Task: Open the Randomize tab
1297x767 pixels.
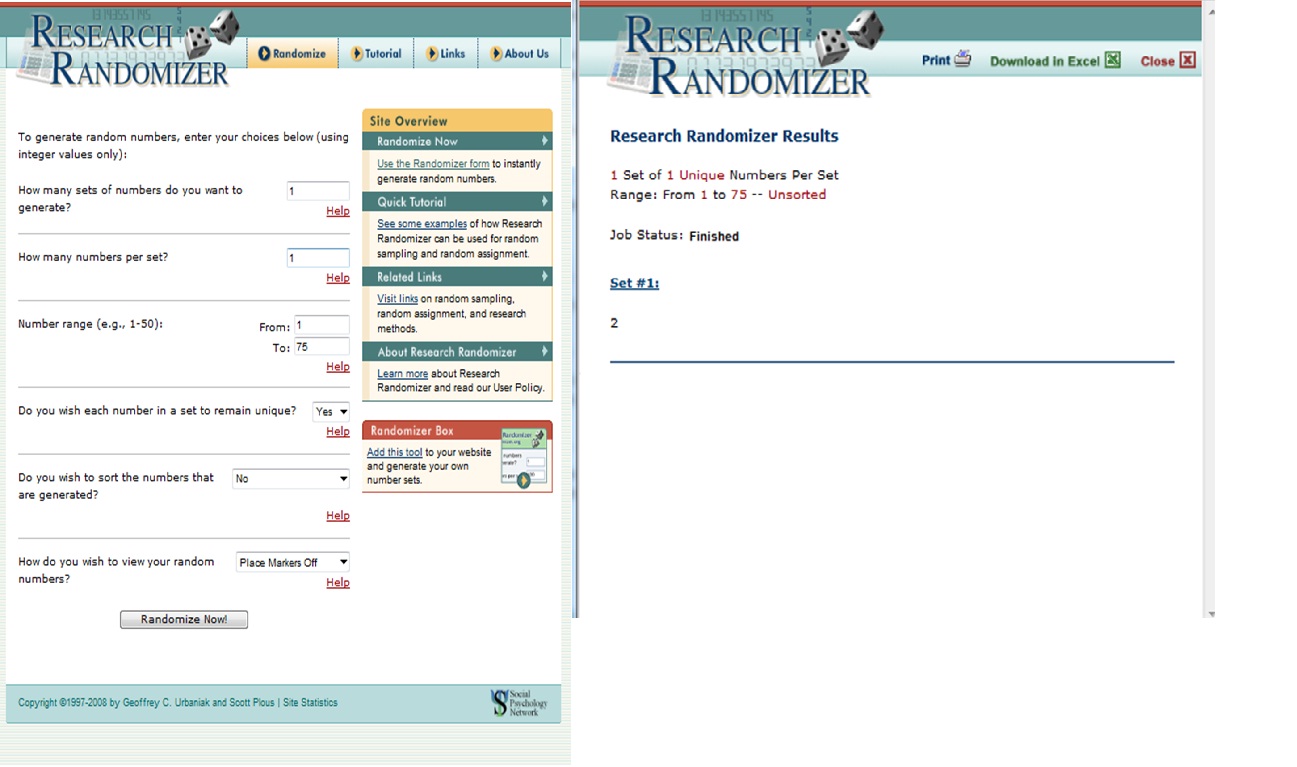Action: pos(292,54)
